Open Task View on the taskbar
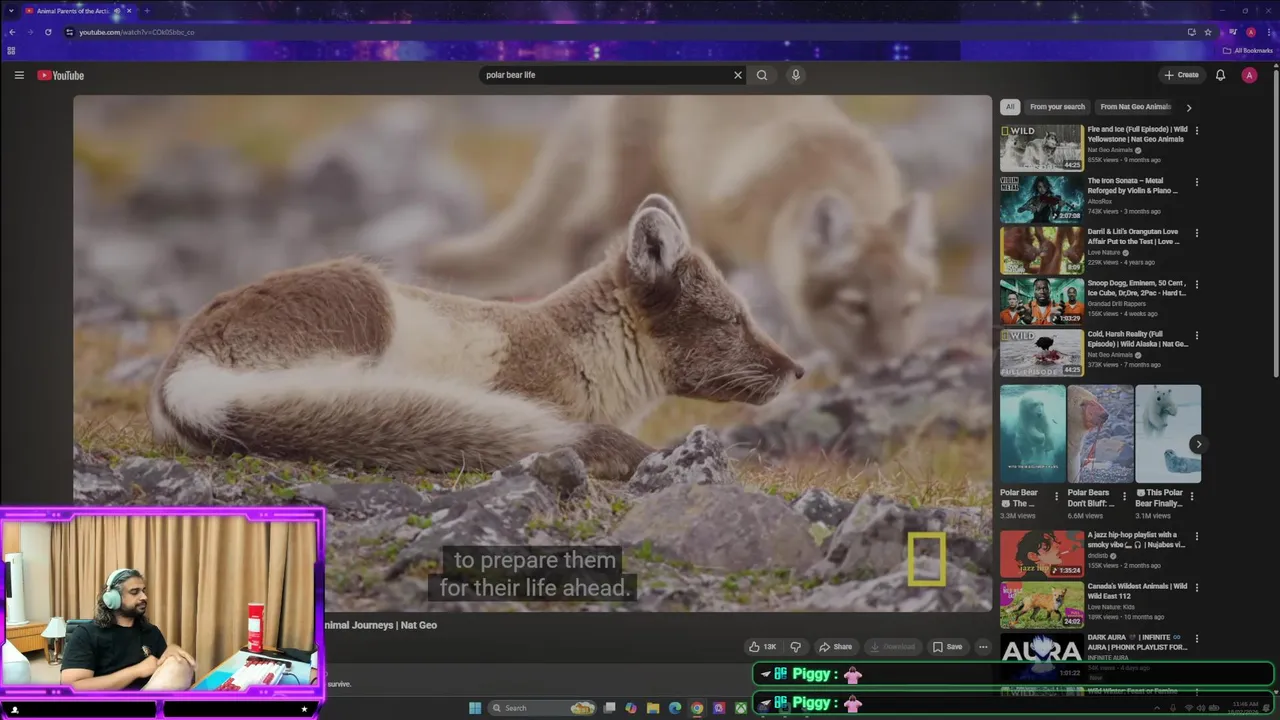 pos(609,708)
